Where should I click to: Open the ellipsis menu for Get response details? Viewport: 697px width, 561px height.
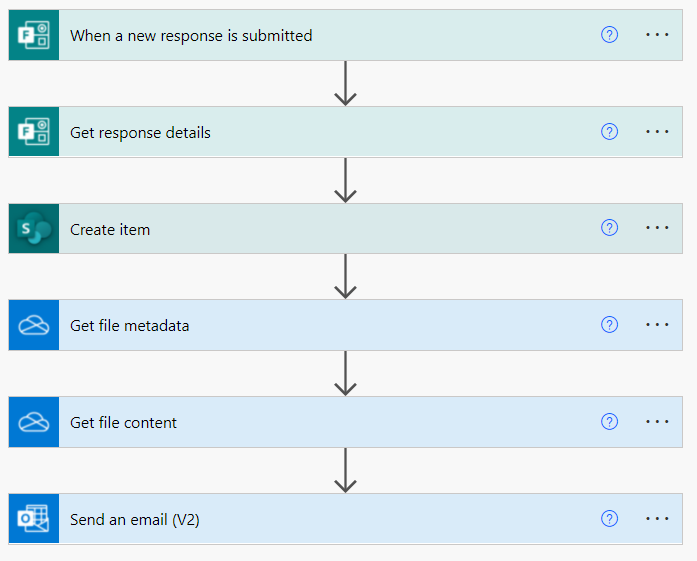click(x=657, y=132)
